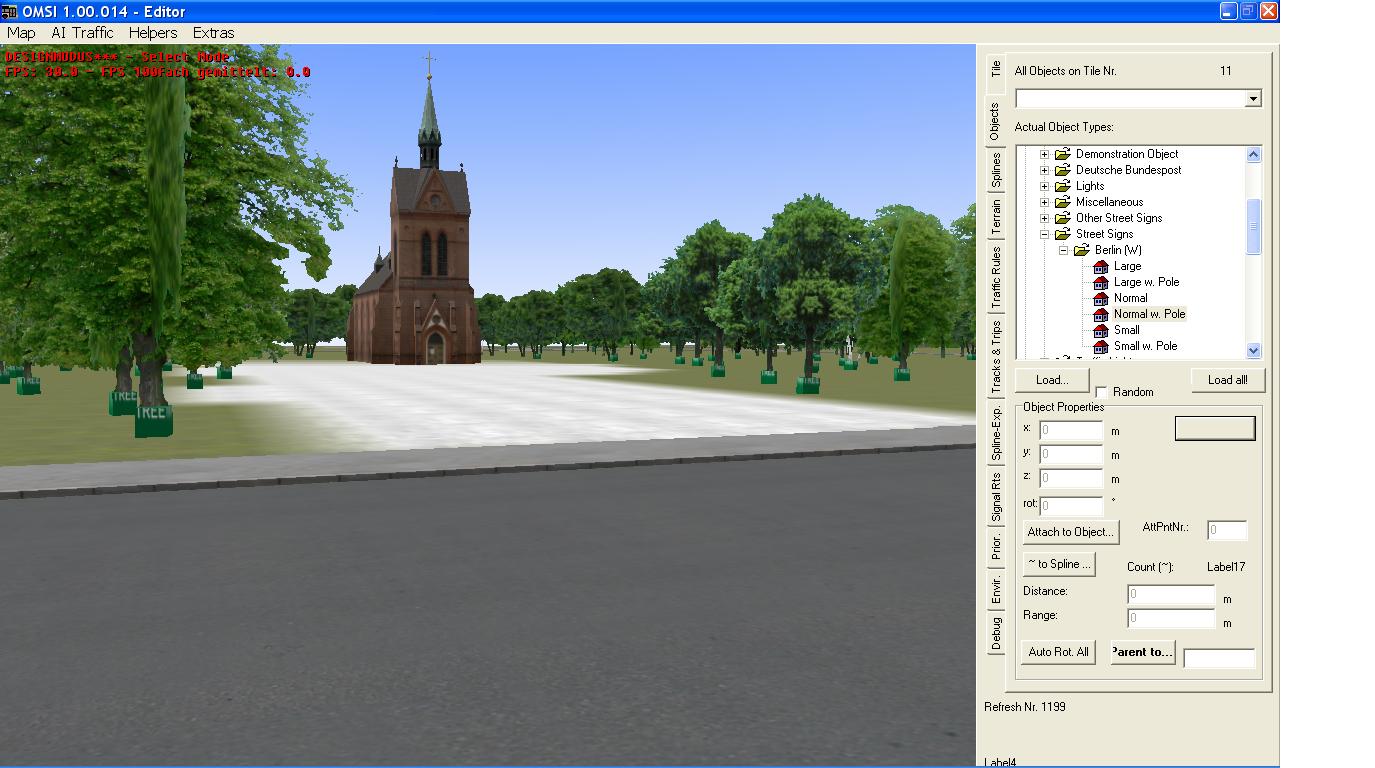1375x768 pixels.
Task: Switch to the Splines tab
Action: 996,170
